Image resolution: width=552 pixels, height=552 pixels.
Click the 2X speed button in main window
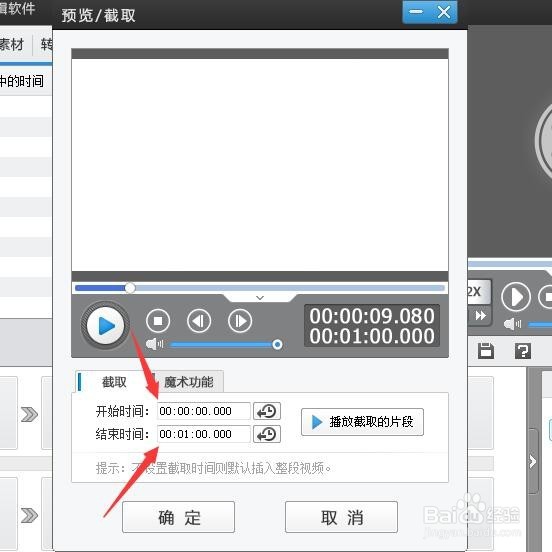click(x=478, y=291)
